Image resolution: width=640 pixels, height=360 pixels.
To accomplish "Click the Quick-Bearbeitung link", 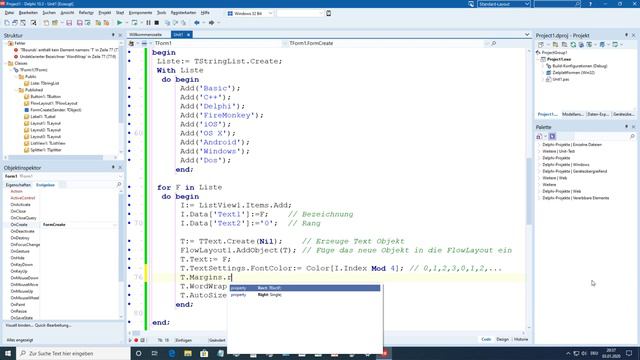I will point(53,326).
